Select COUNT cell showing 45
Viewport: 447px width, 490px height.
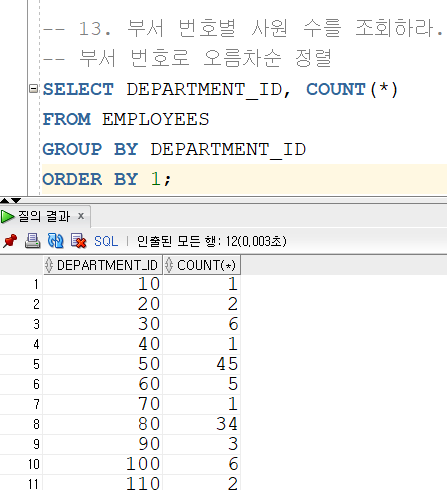tap(202, 364)
